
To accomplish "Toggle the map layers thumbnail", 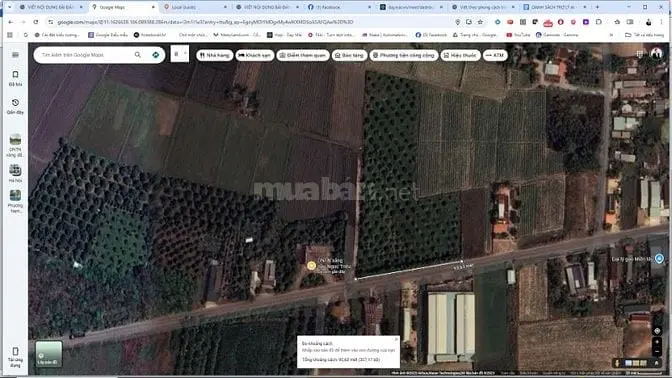I will click(x=48, y=354).
